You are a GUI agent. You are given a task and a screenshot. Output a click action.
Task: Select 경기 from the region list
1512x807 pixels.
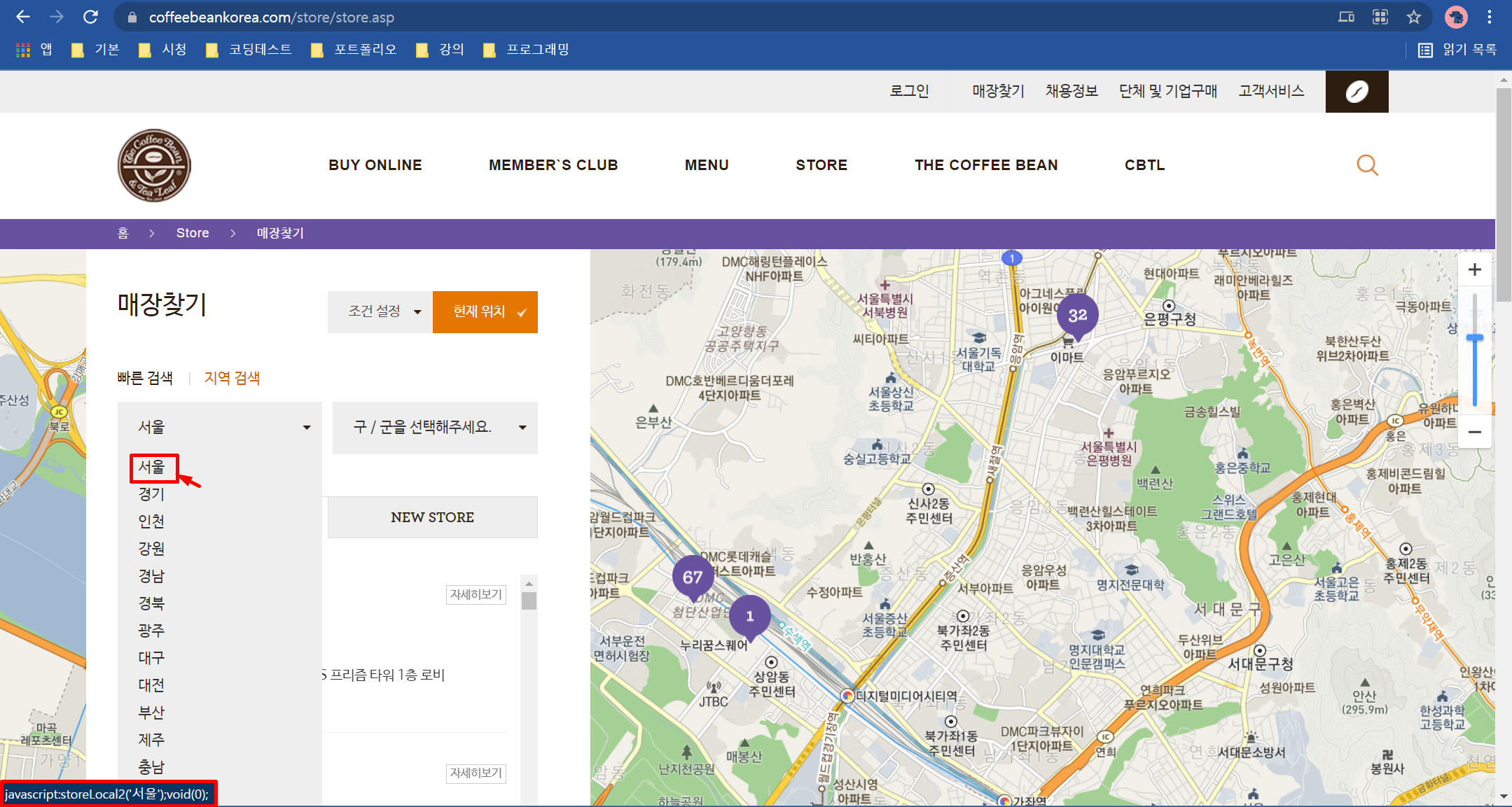click(x=151, y=494)
